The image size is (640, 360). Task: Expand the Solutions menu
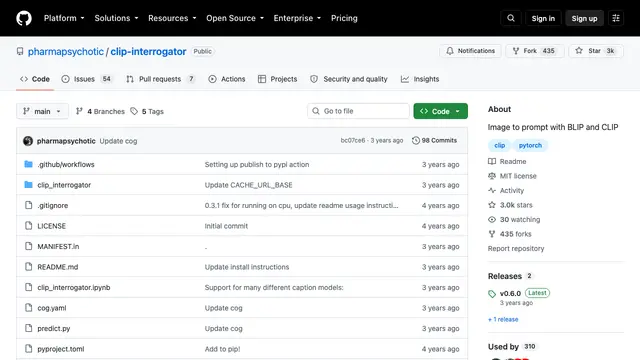(x=116, y=18)
